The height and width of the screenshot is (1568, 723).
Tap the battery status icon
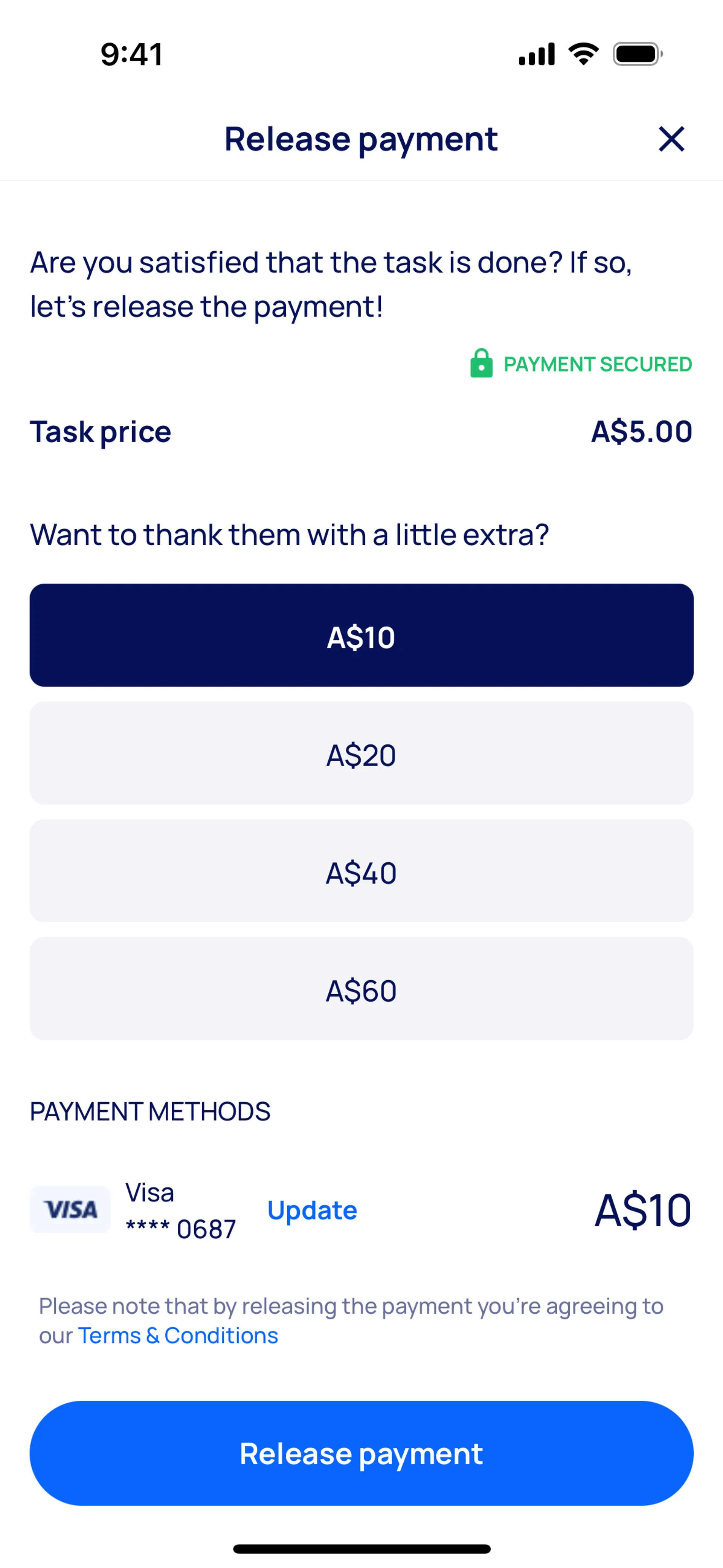pos(637,54)
